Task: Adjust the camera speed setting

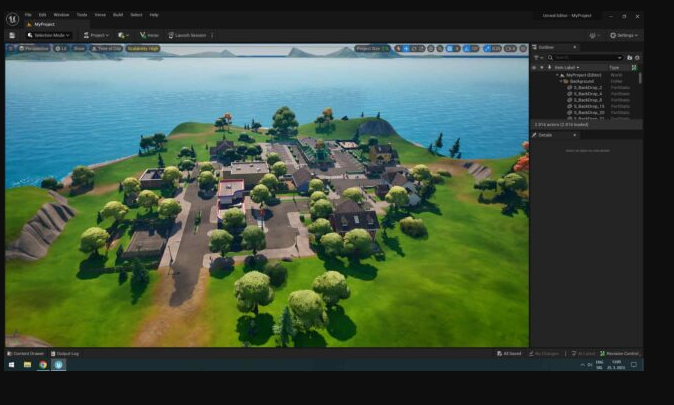Action: (510, 49)
